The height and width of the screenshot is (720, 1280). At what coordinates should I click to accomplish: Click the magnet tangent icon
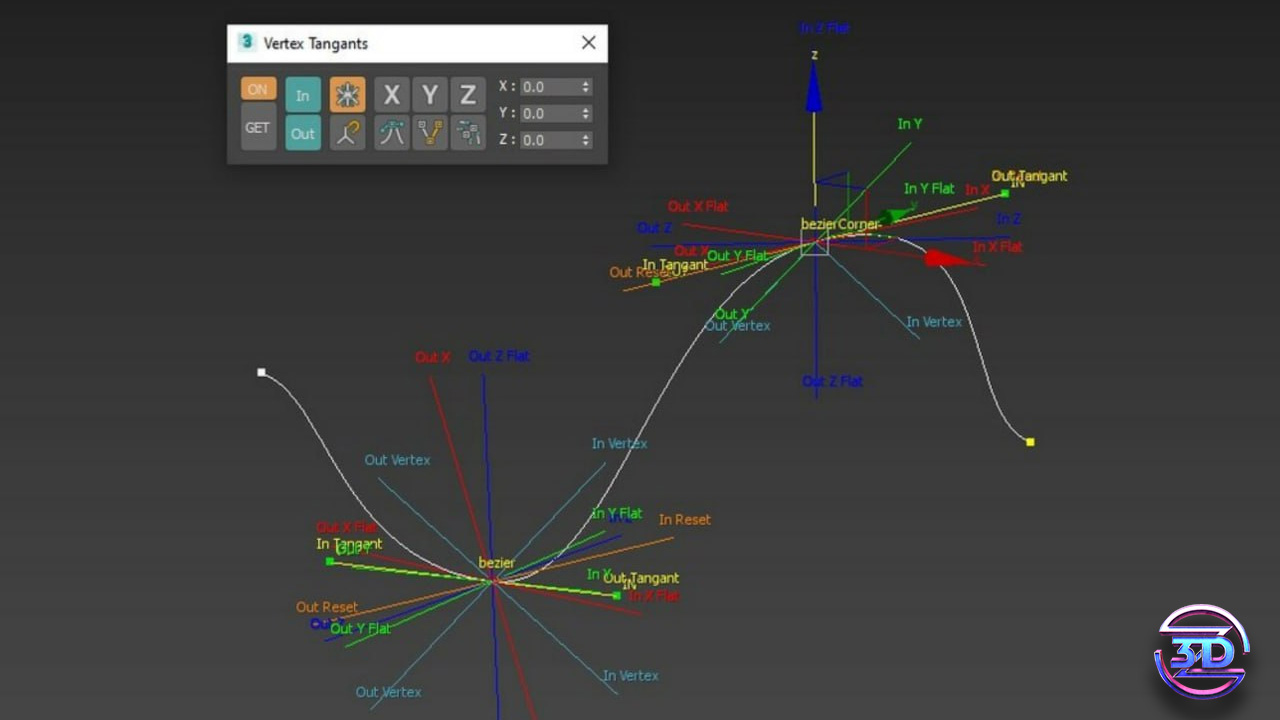[x=348, y=133]
